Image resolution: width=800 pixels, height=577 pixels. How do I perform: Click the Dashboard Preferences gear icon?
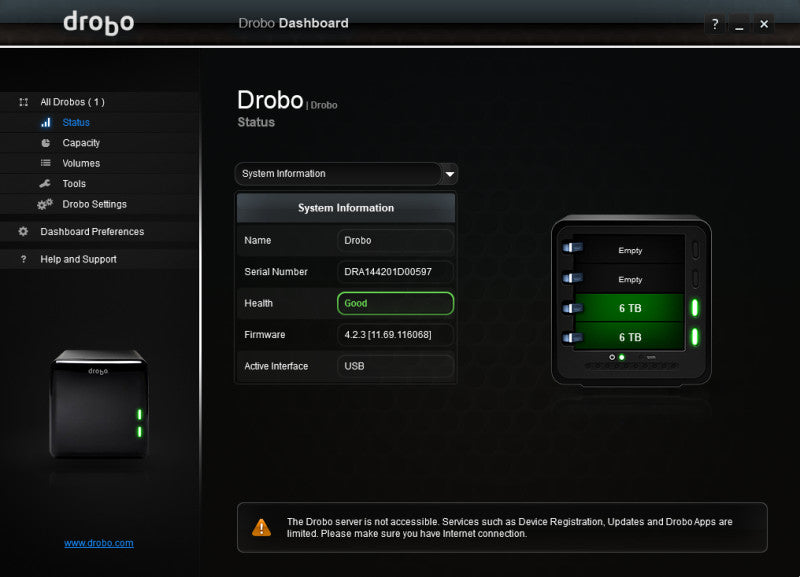coord(23,232)
